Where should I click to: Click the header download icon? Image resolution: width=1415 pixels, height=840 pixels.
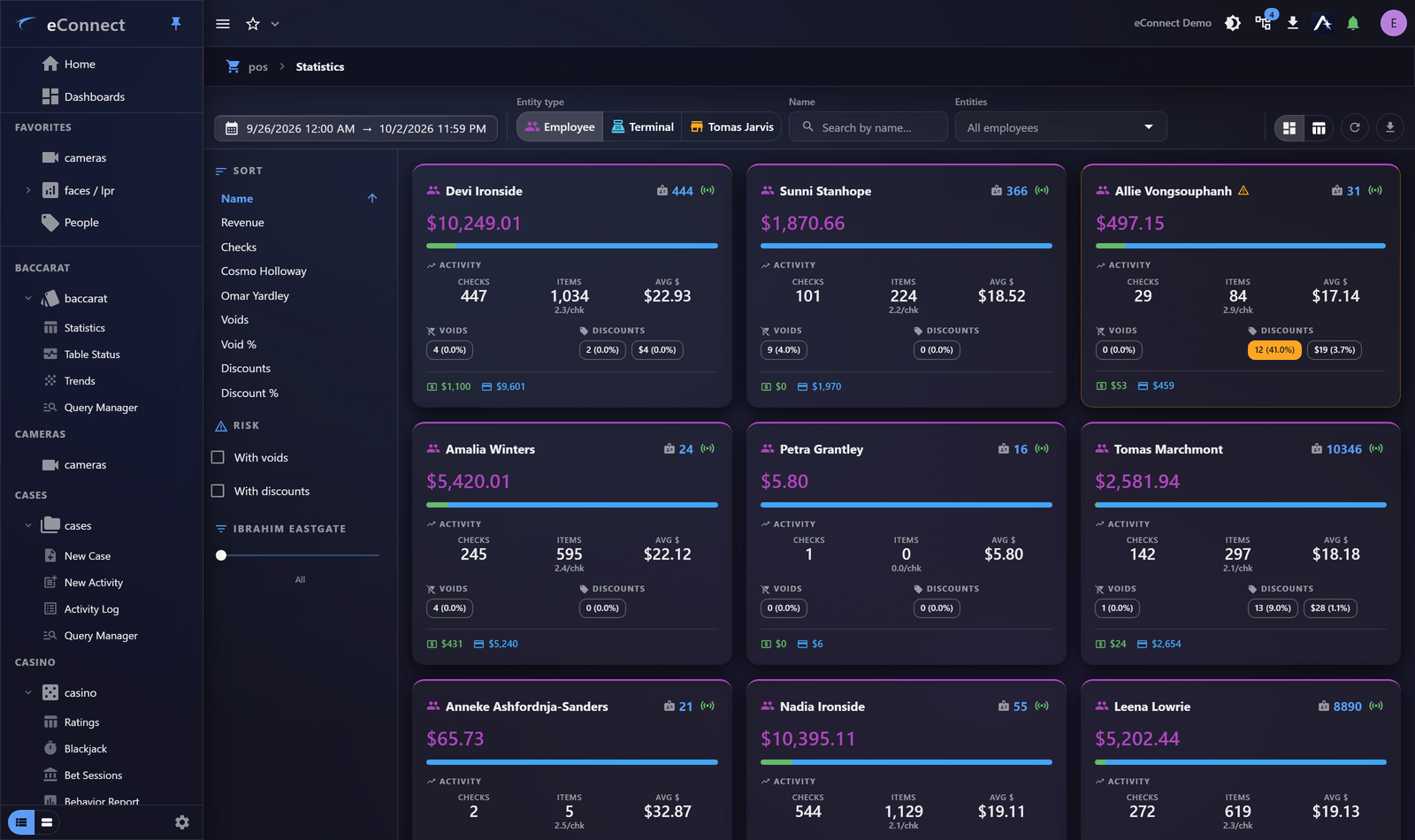(1293, 23)
